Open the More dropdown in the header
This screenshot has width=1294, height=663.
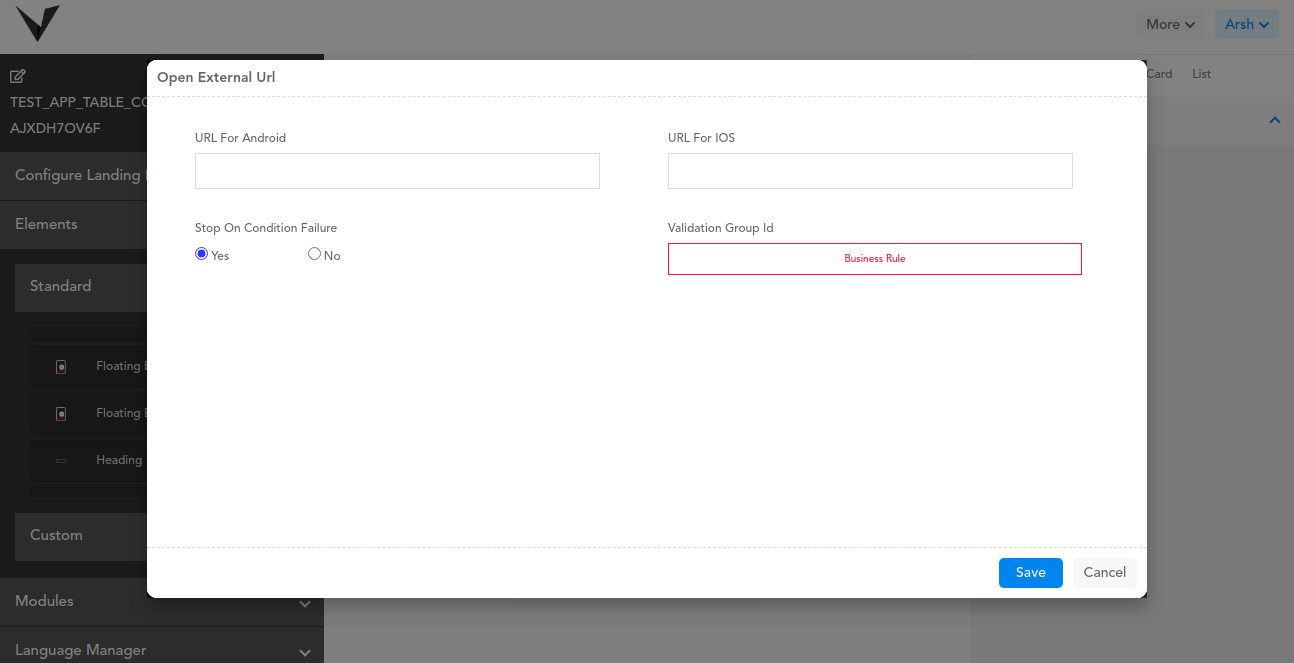[1170, 24]
